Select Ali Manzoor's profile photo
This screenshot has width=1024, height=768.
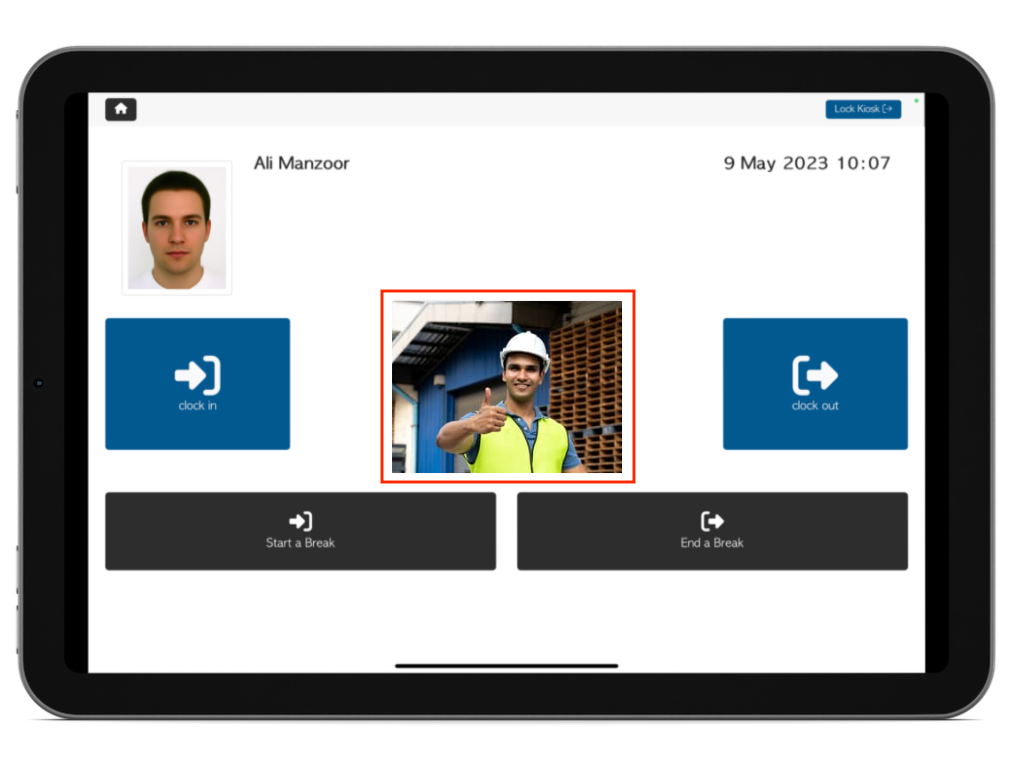177,228
